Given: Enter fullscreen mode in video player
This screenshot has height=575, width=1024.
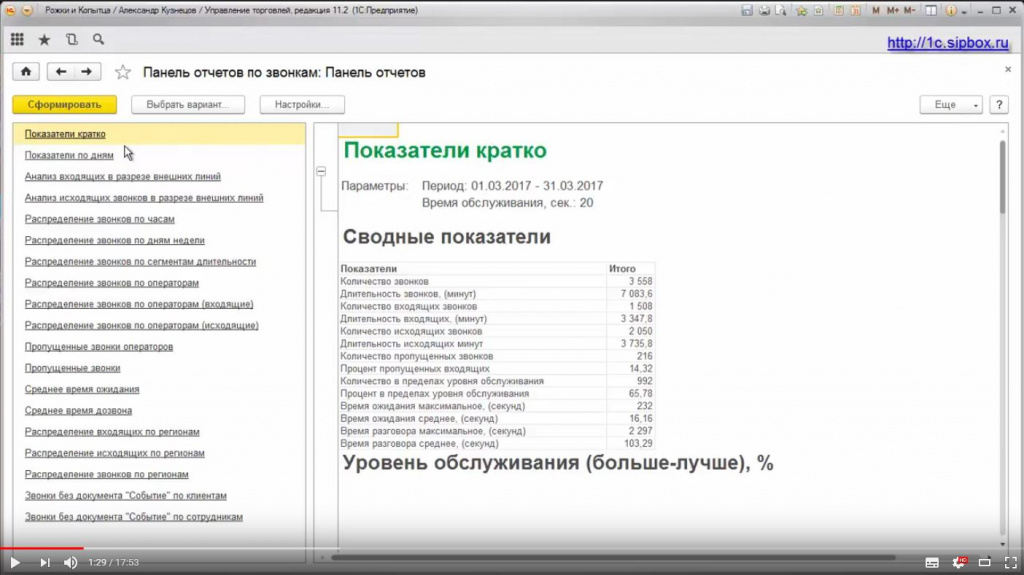Looking at the screenshot, I should tap(1008, 563).
